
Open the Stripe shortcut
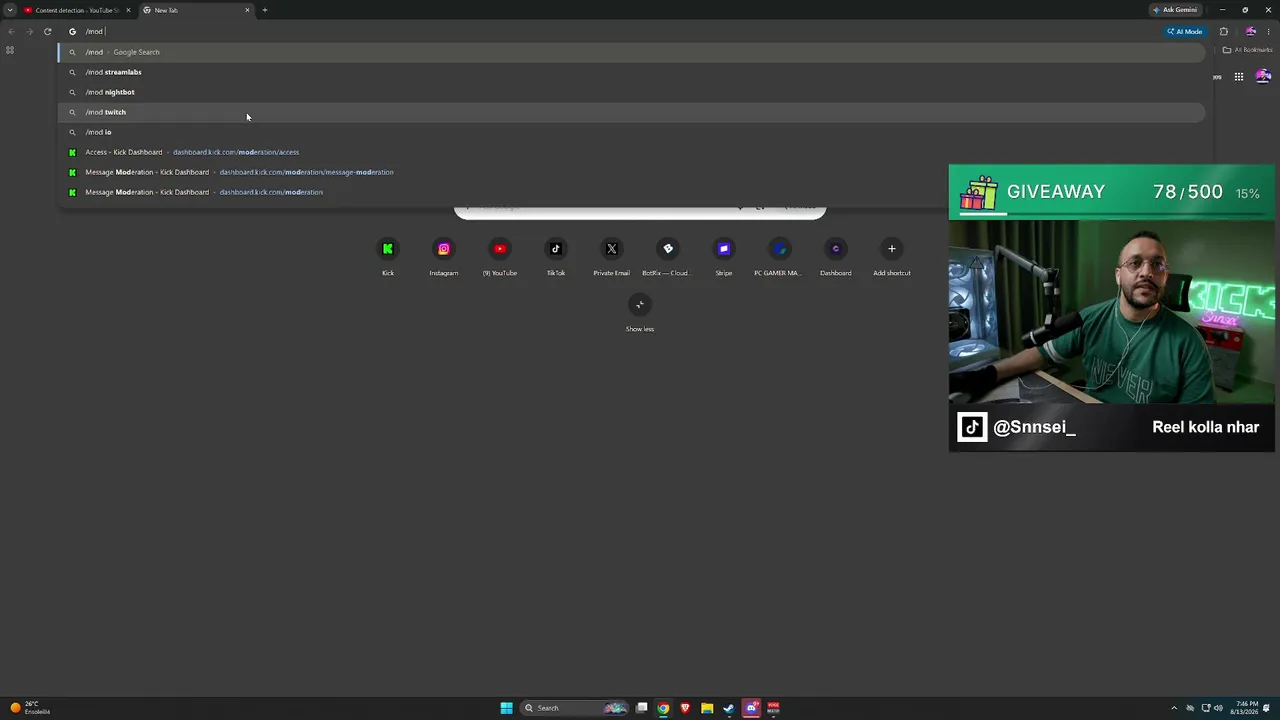coord(724,256)
